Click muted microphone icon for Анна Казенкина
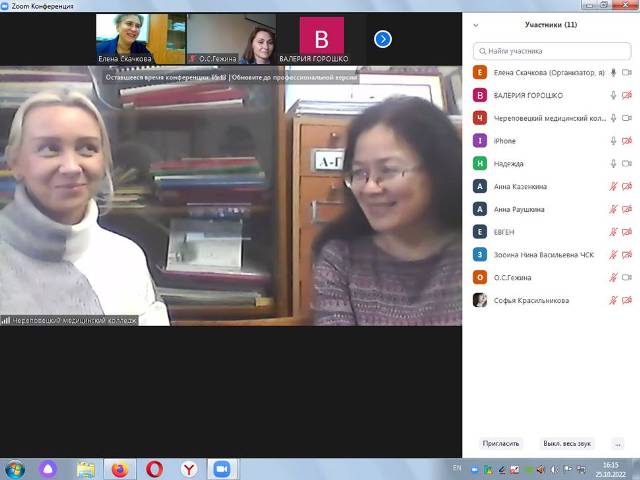 (x=613, y=187)
